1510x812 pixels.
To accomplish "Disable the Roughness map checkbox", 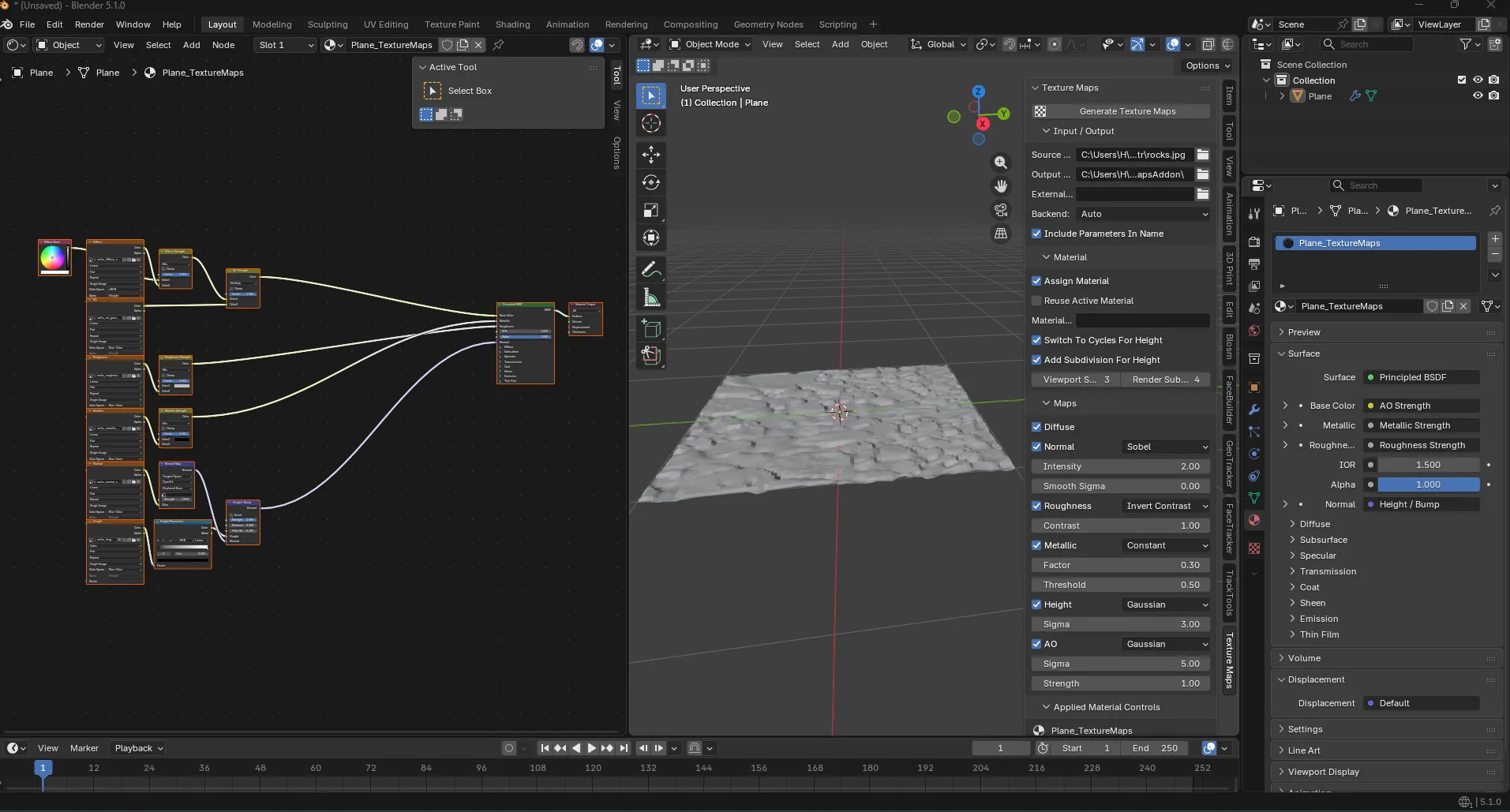I will coord(1036,506).
